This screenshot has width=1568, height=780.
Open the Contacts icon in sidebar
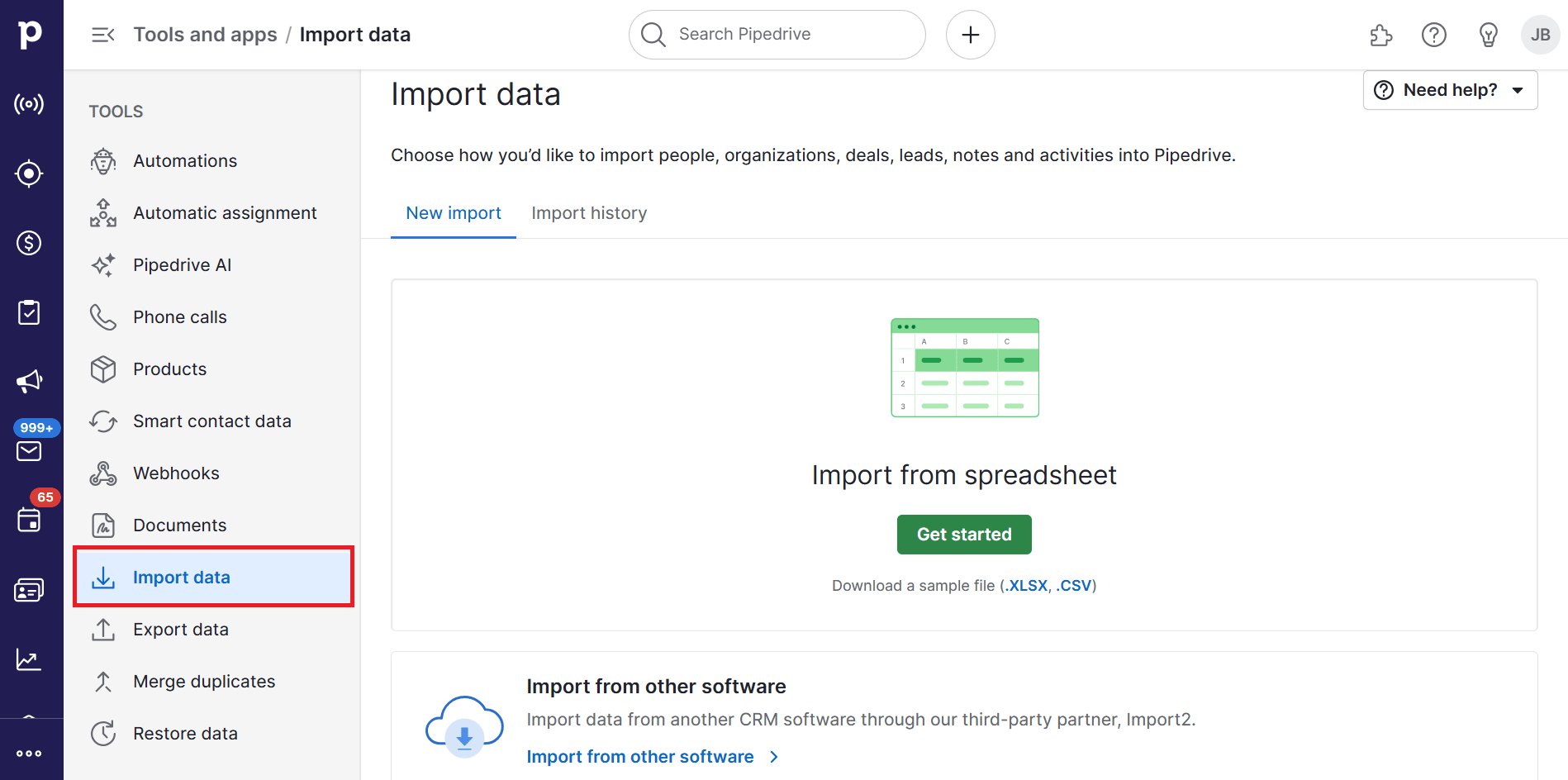pos(30,590)
